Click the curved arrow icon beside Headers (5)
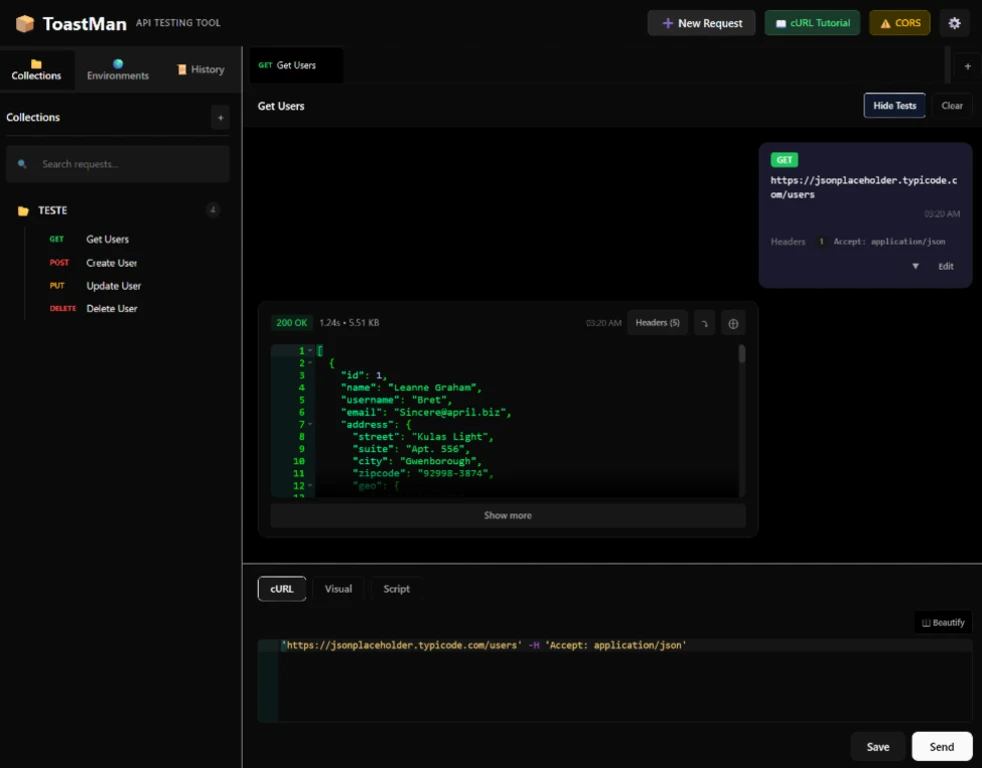The image size is (982, 768). pyautogui.click(x=704, y=323)
